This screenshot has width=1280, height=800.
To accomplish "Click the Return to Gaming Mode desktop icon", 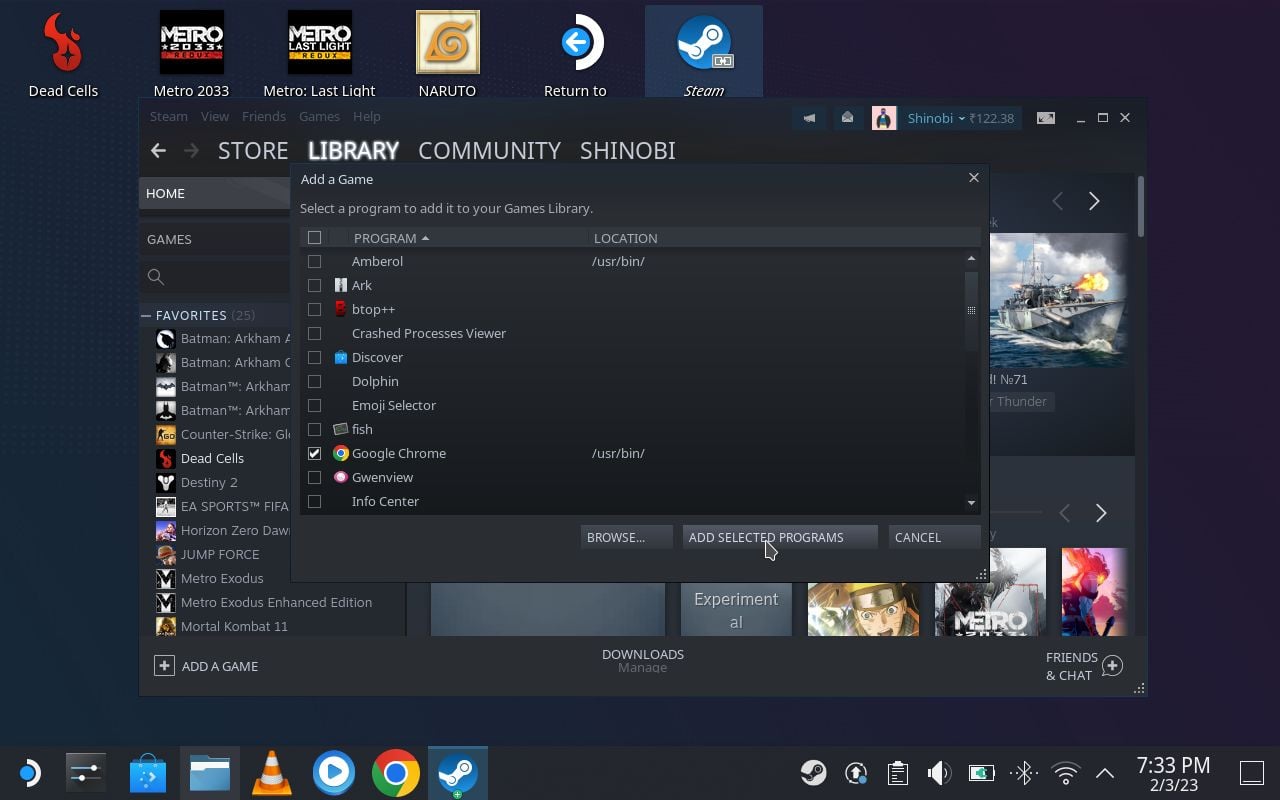I will click(x=575, y=55).
